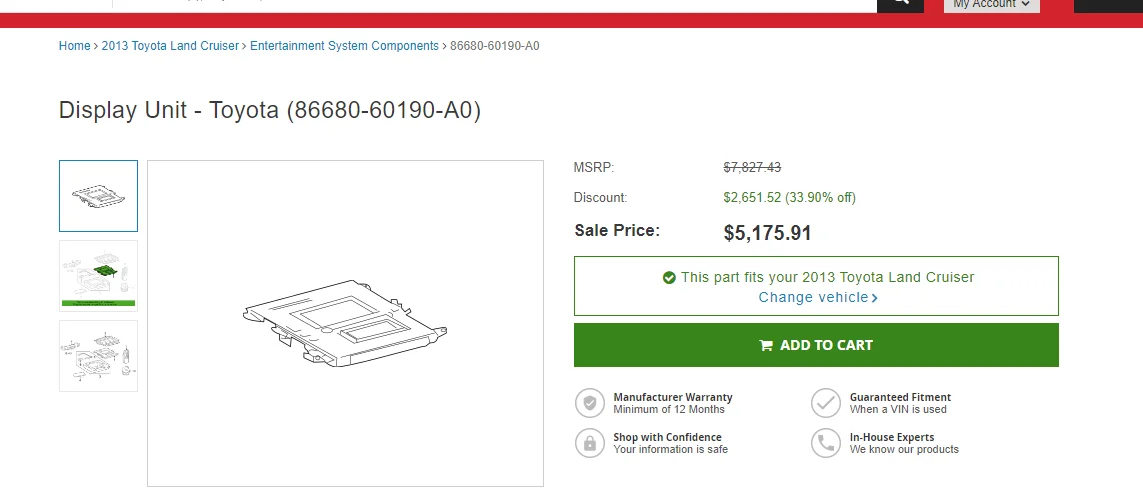Image resolution: width=1143 pixels, height=502 pixels.
Task: Click the chevron beside Change vehicle
Action: 875,298
